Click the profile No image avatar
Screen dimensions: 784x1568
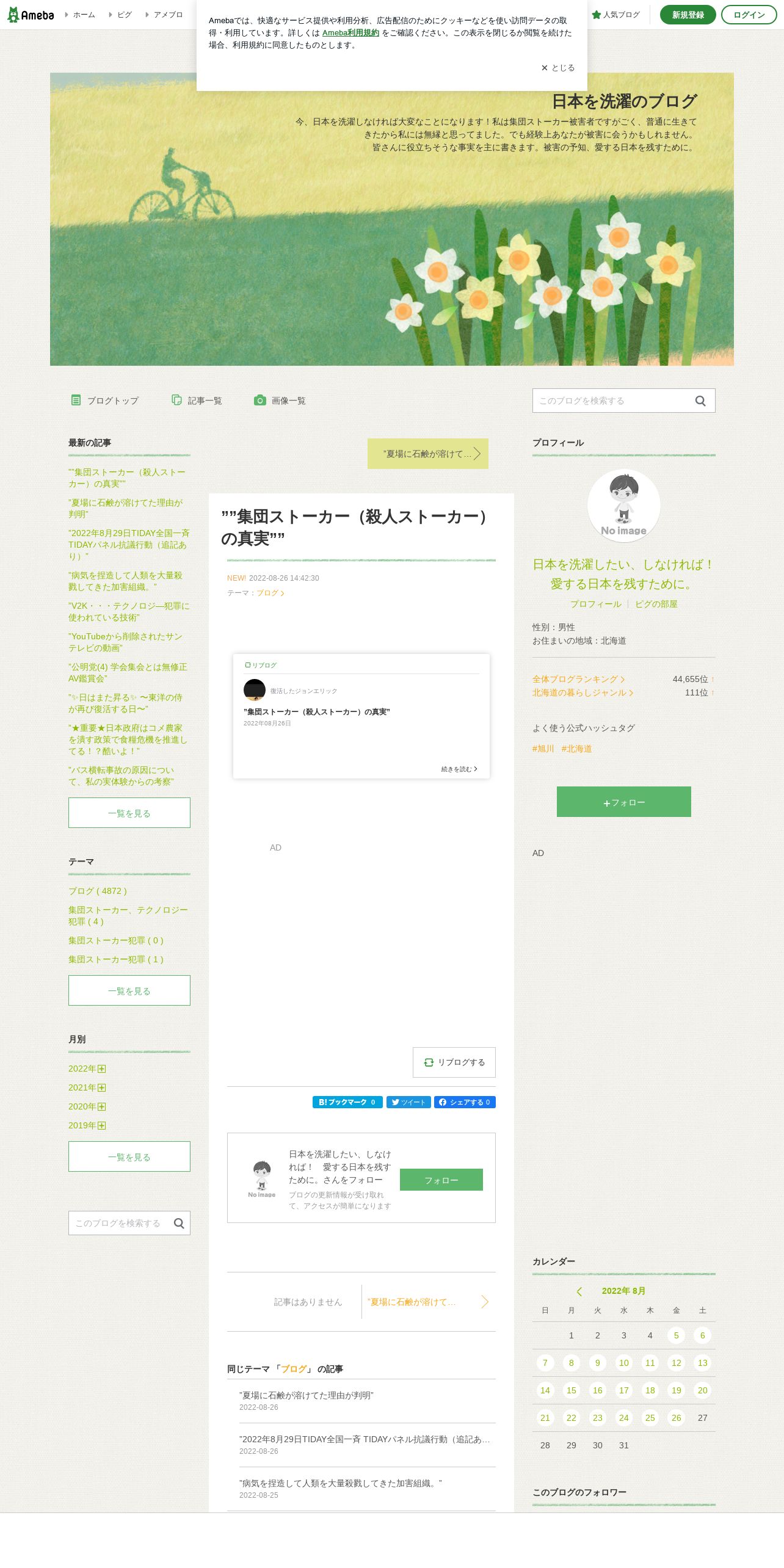624,506
